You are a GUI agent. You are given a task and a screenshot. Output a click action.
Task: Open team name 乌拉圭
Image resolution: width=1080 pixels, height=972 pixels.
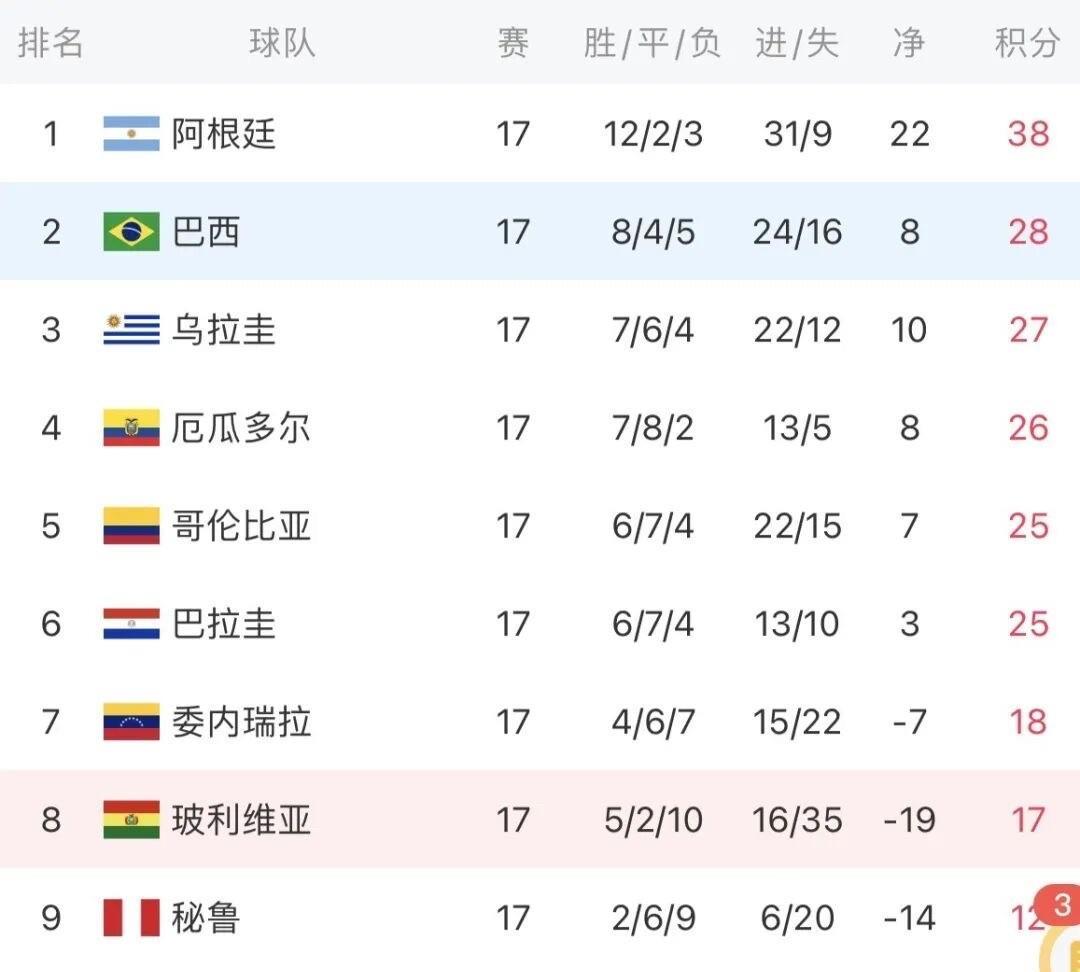point(224,330)
